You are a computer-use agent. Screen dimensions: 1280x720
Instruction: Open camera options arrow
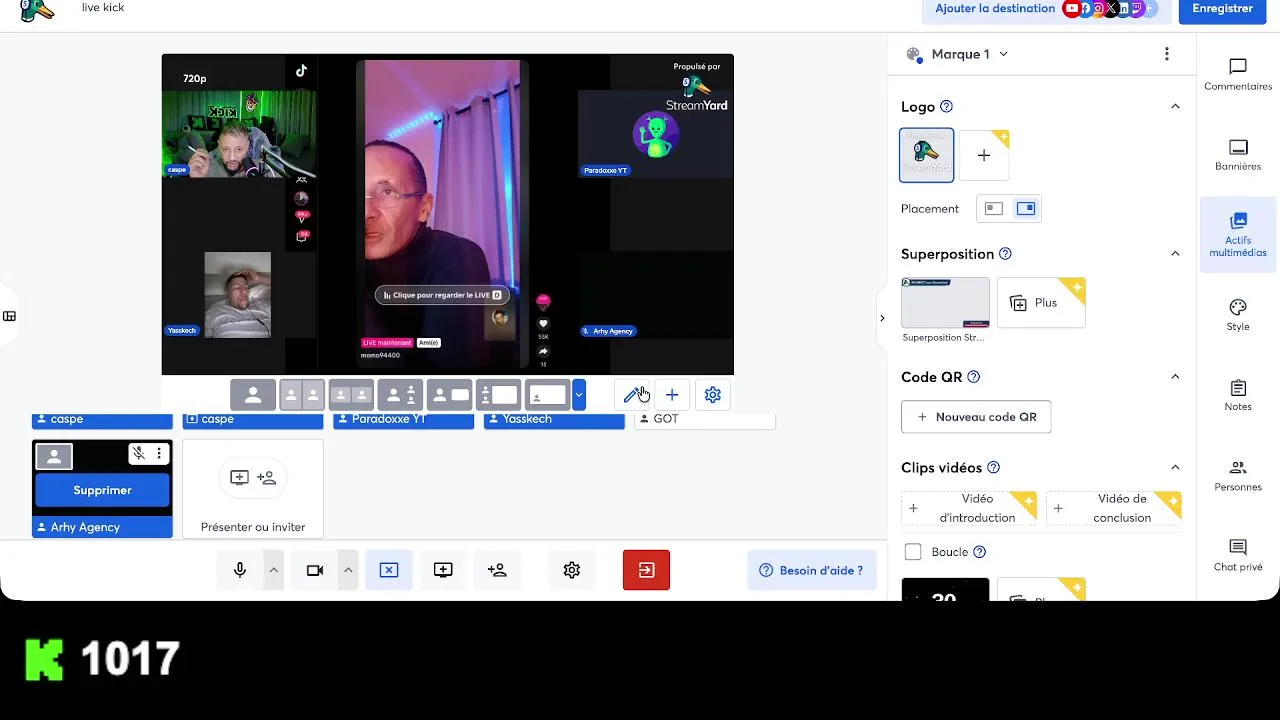tap(348, 570)
